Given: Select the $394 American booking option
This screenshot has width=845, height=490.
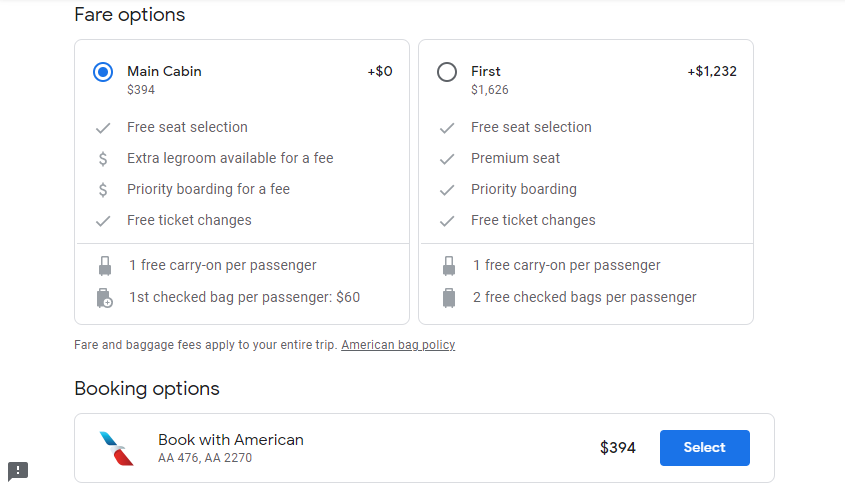Looking at the screenshot, I should pyautogui.click(x=704, y=447).
